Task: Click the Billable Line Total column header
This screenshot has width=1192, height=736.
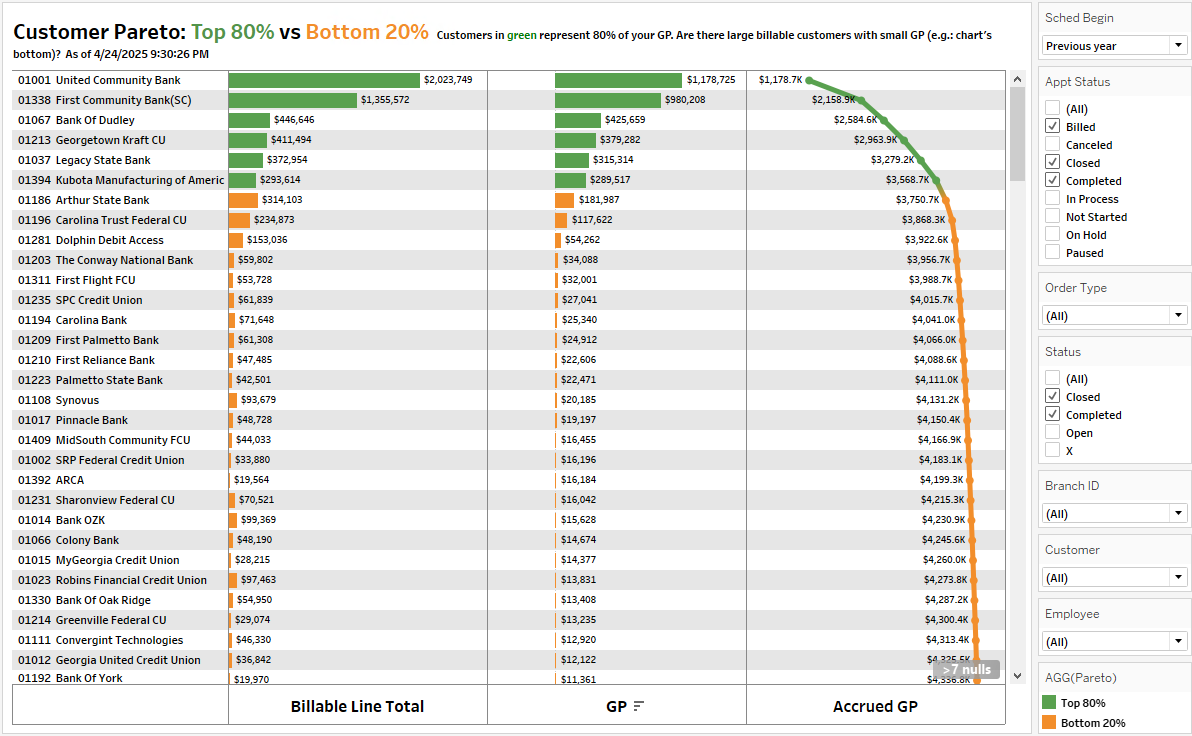Action: 357,706
